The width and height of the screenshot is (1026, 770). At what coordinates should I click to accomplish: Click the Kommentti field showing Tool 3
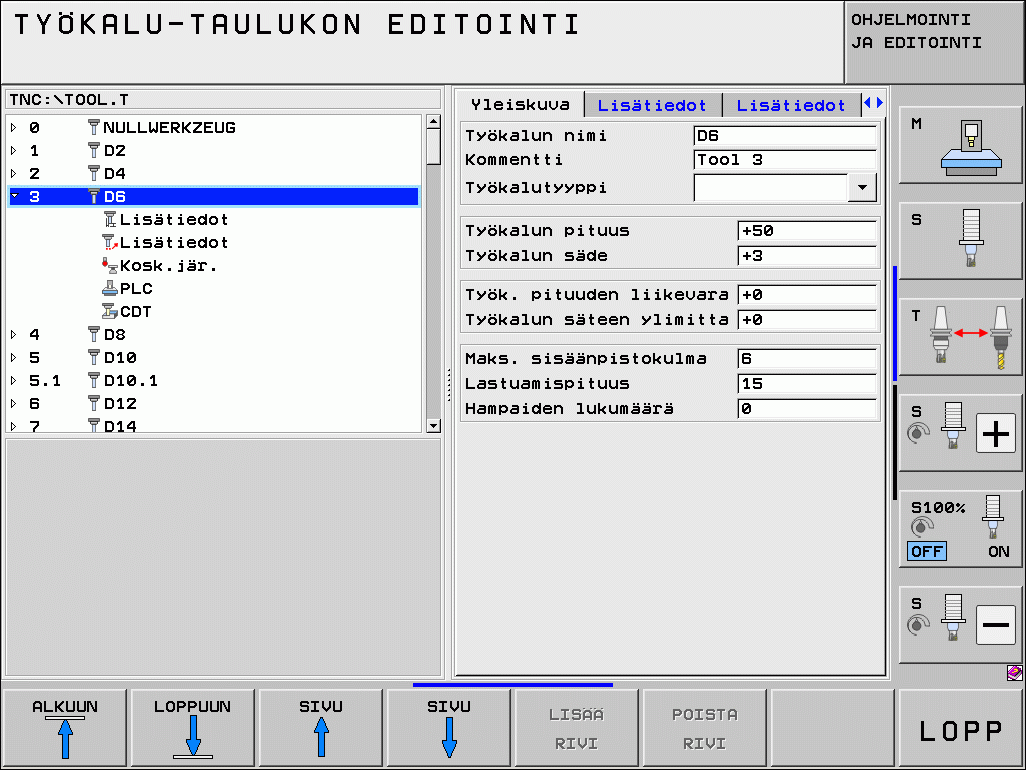785,160
